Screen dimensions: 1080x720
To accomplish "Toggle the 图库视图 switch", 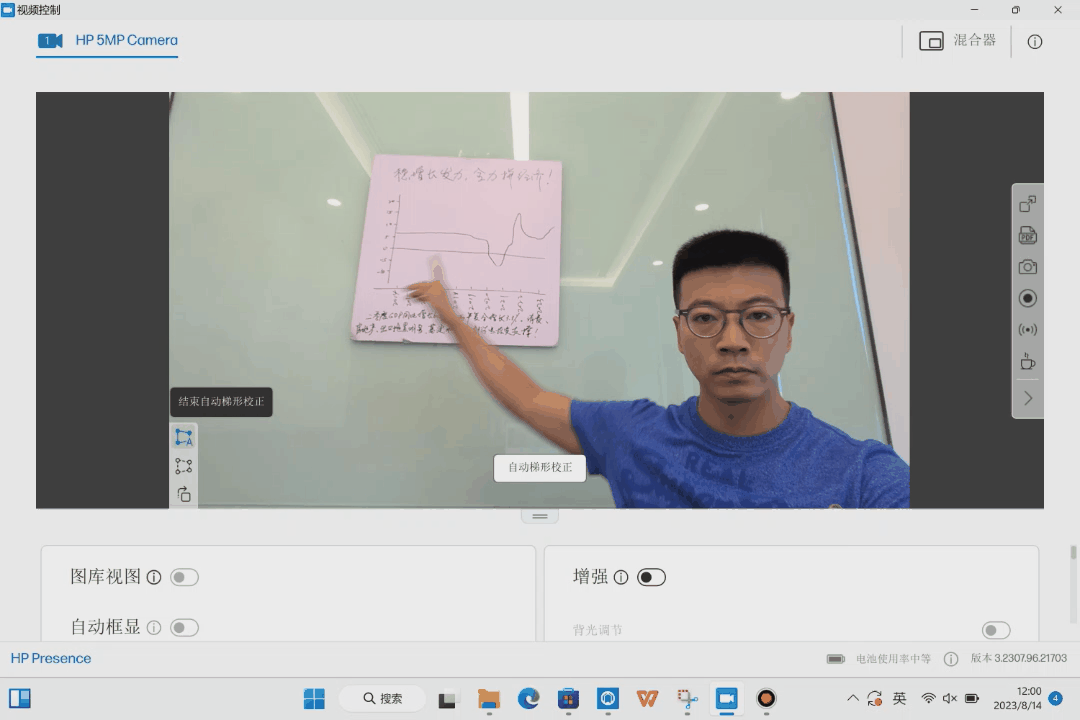I will tap(184, 577).
